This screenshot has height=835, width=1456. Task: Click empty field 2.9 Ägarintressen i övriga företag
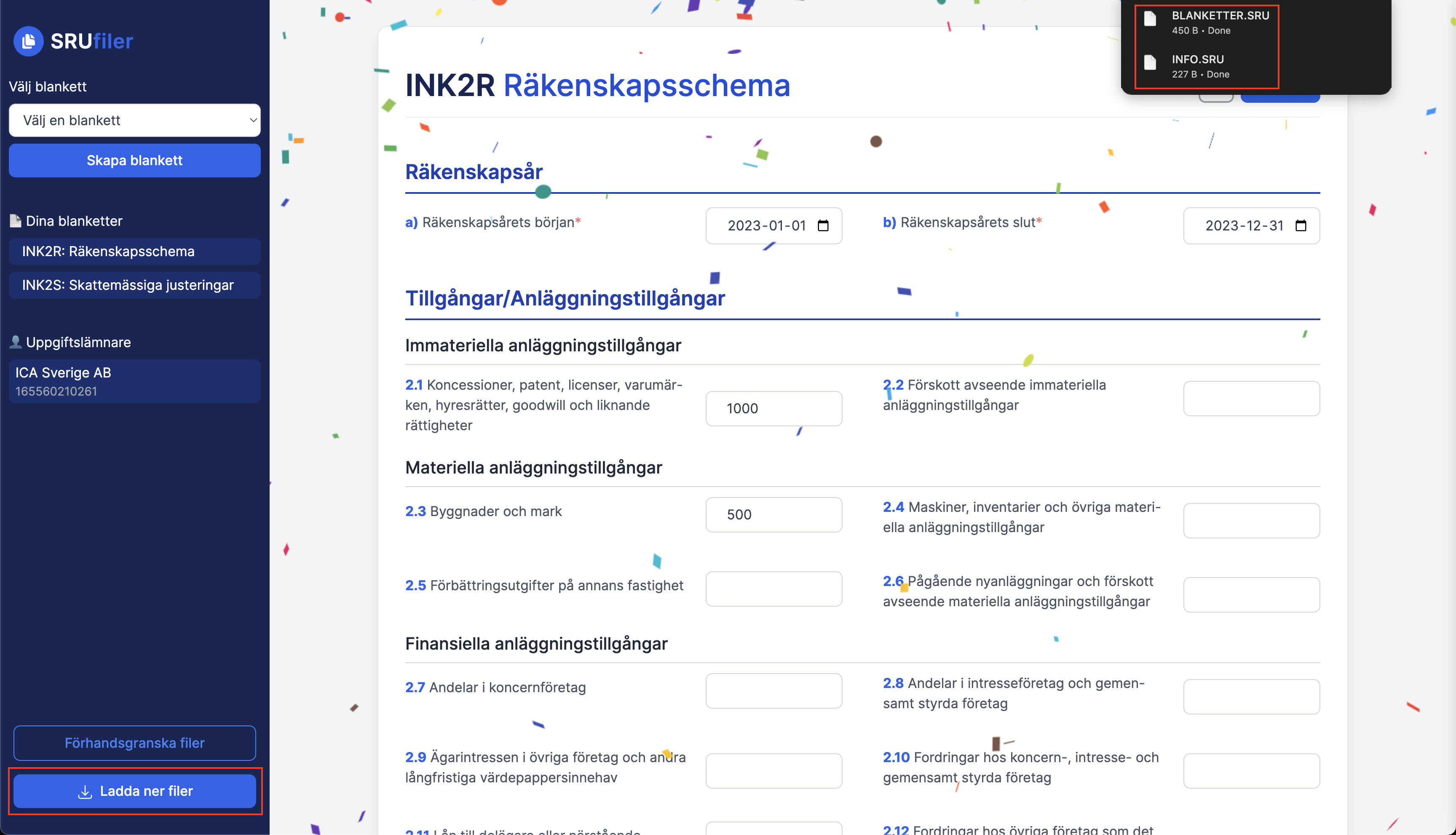click(773, 771)
